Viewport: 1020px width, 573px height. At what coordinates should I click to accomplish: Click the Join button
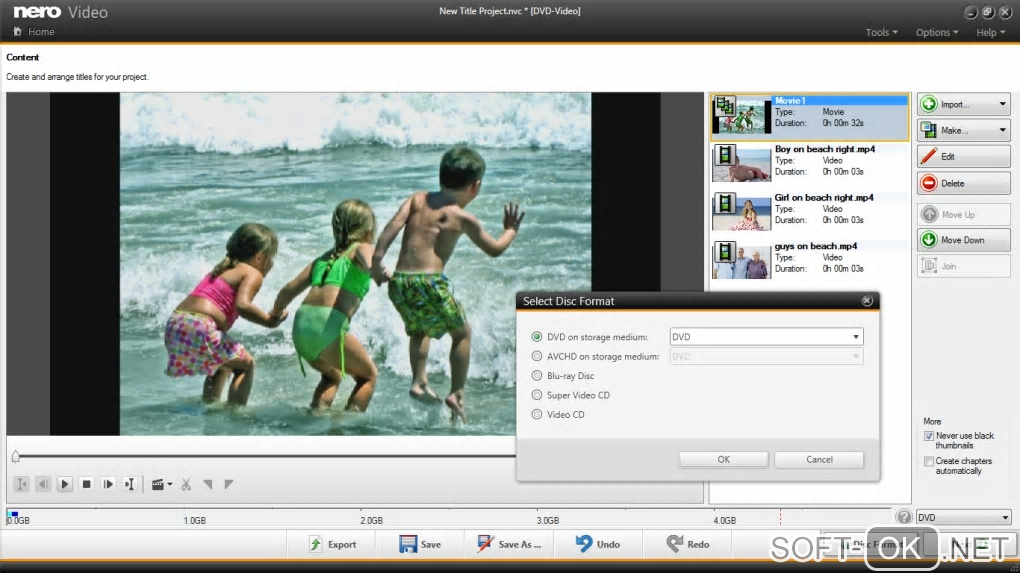963,266
